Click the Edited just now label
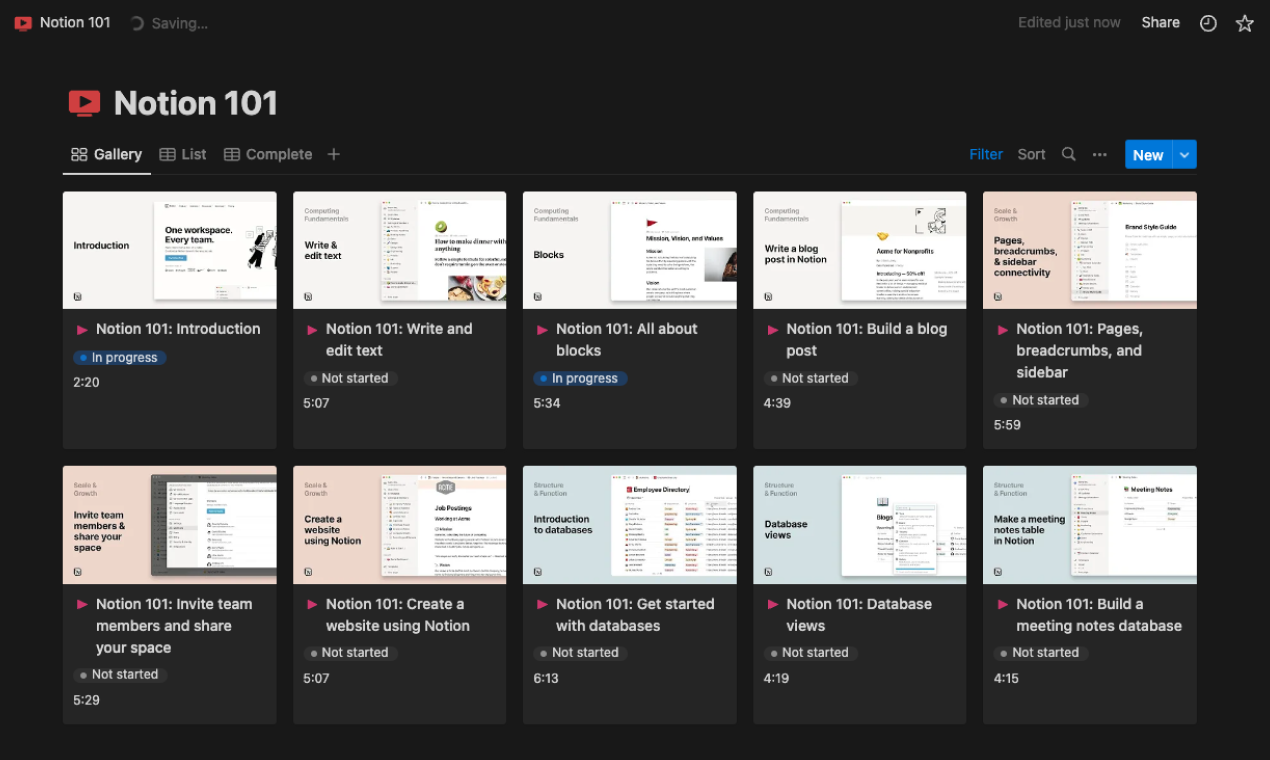 pyautogui.click(x=1069, y=23)
